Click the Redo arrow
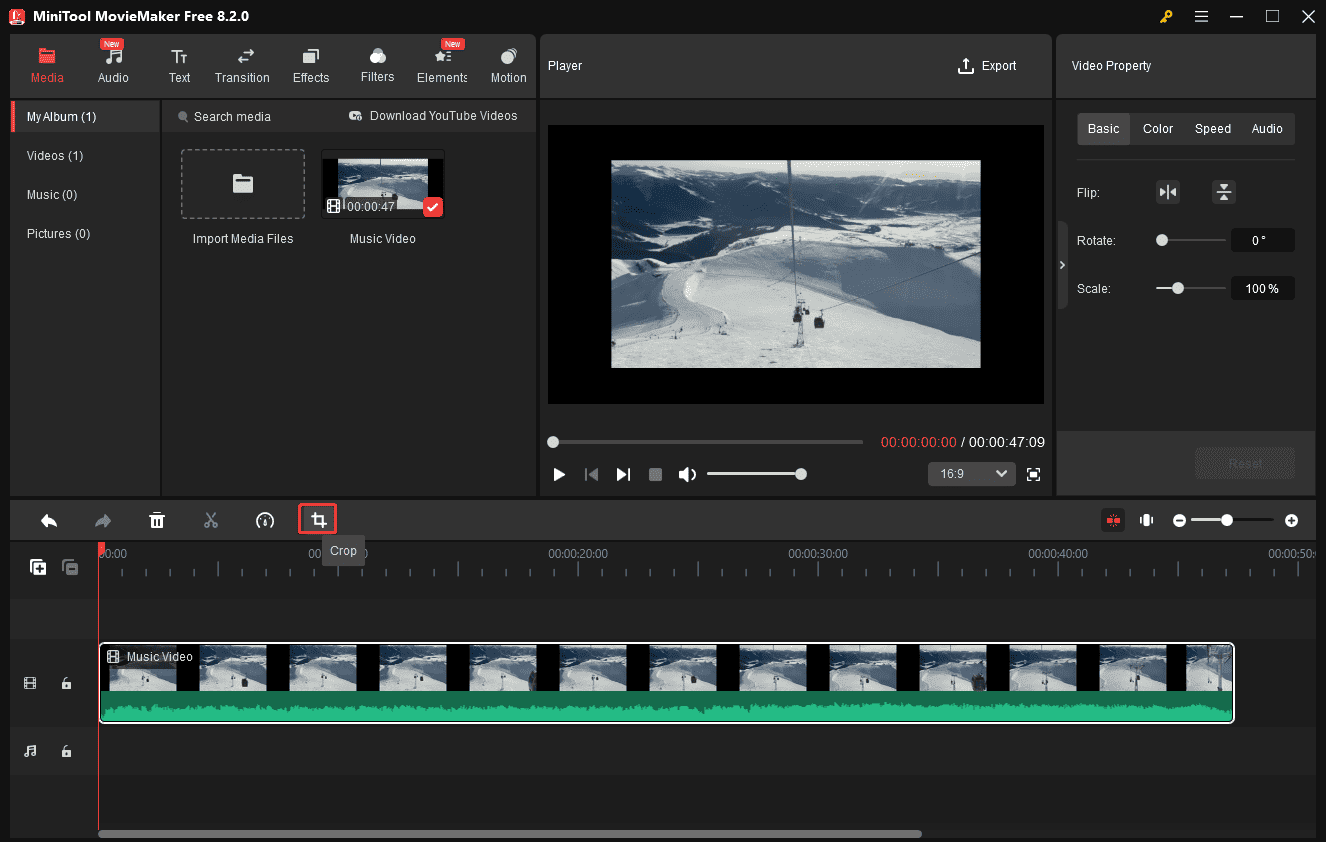The height and width of the screenshot is (842, 1326). tap(103, 520)
